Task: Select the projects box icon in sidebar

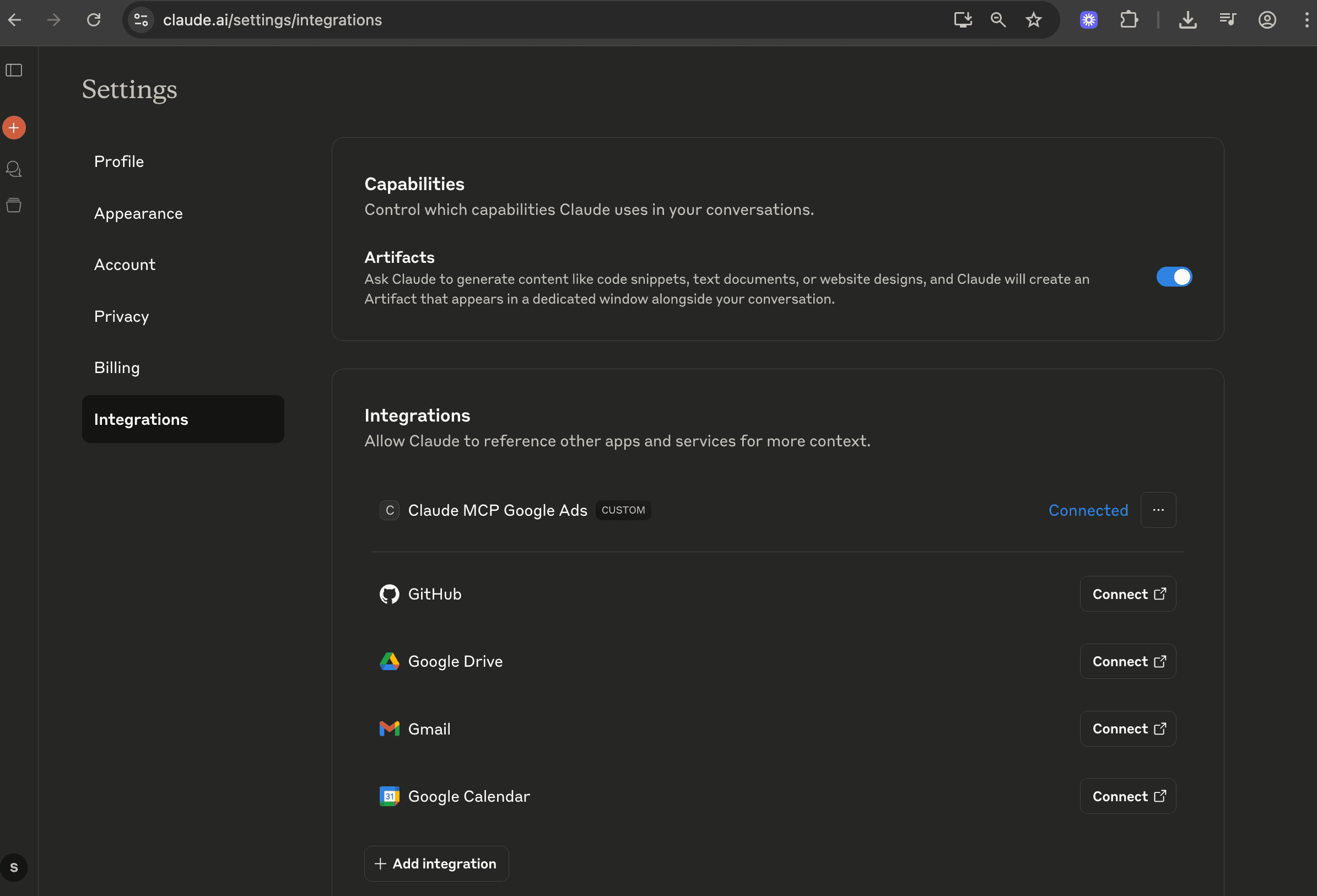Action: 14,204
